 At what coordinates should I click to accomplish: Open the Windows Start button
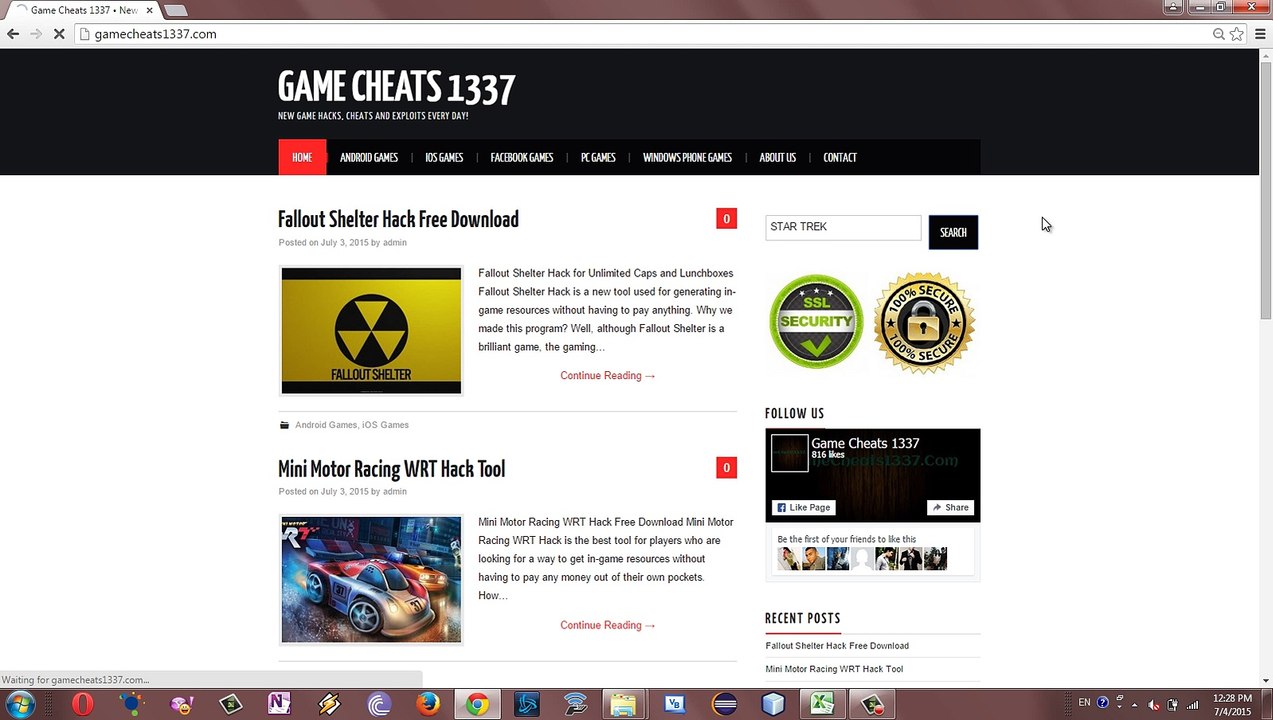[x=20, y=704]
